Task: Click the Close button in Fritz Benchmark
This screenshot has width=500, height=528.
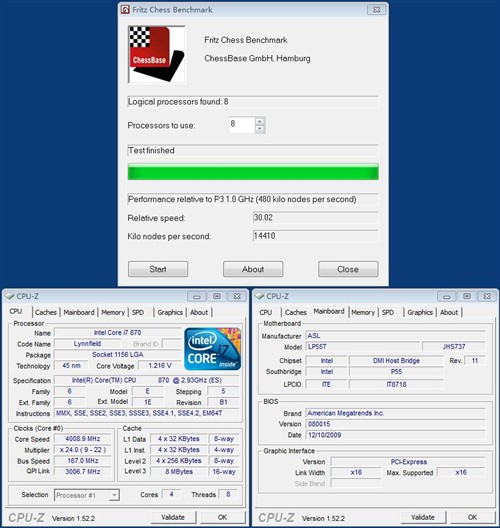Action: [348, 269]
